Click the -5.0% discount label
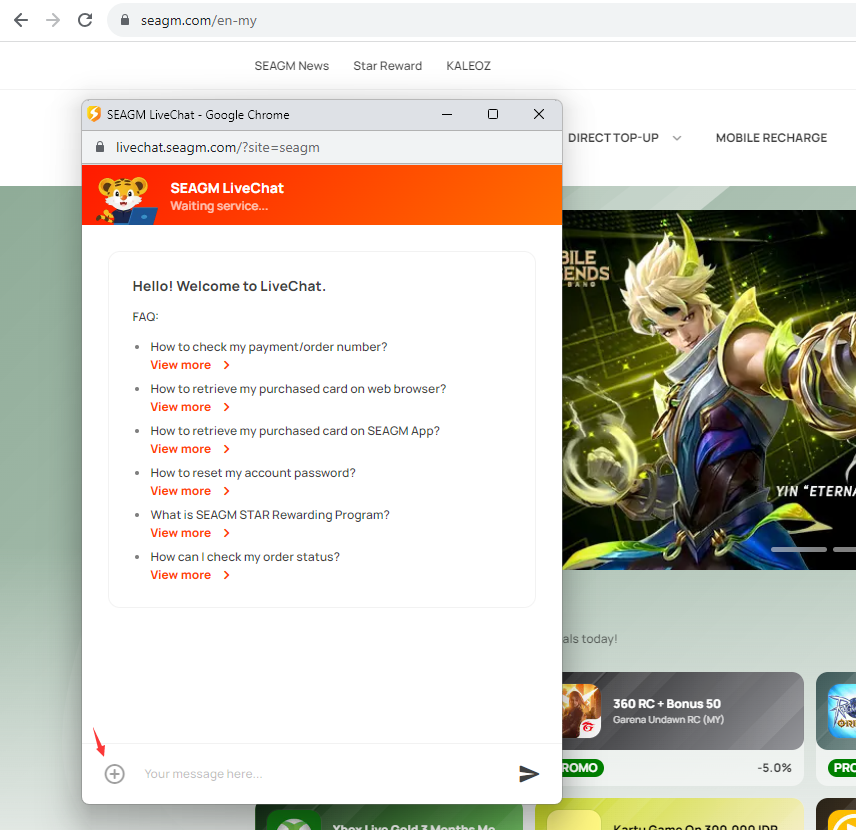856x830 pixels. pyautogui.click(x=774, y=768)
